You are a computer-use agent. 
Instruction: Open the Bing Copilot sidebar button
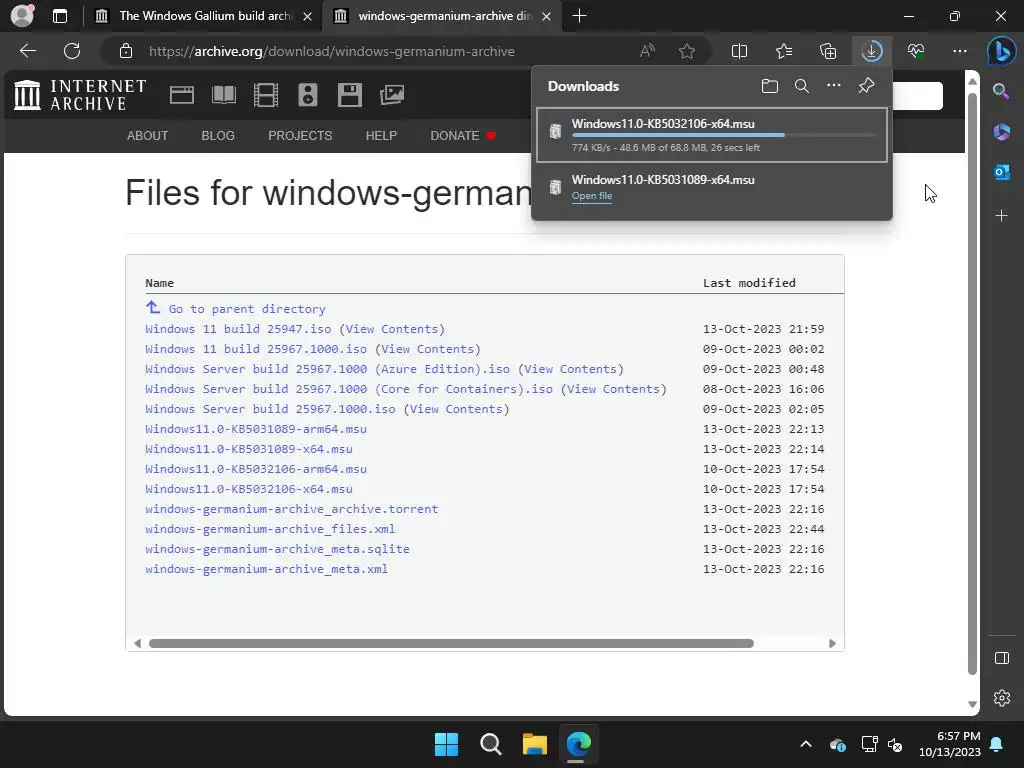tap(1001, 51)
